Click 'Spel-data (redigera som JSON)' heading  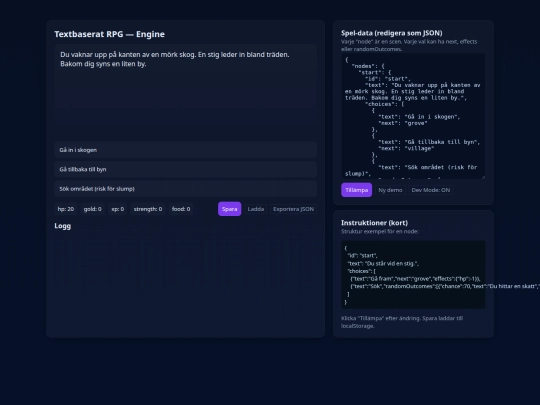pos(392,33)
